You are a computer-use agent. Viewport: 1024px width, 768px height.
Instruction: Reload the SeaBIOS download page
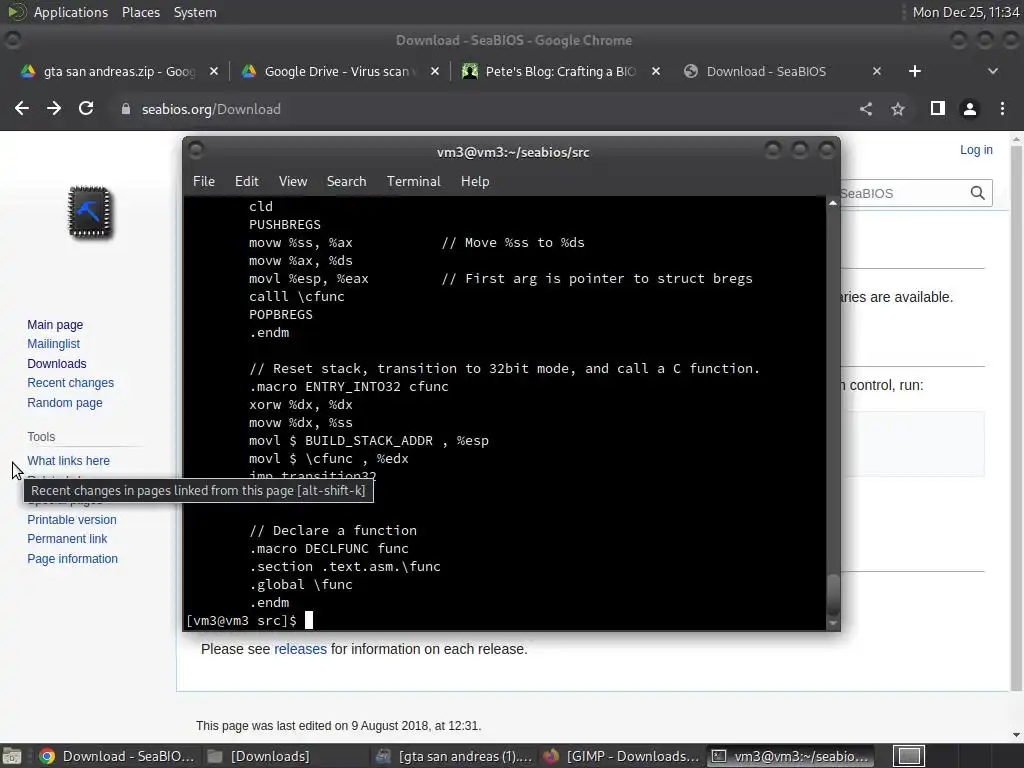pos(86,108)
